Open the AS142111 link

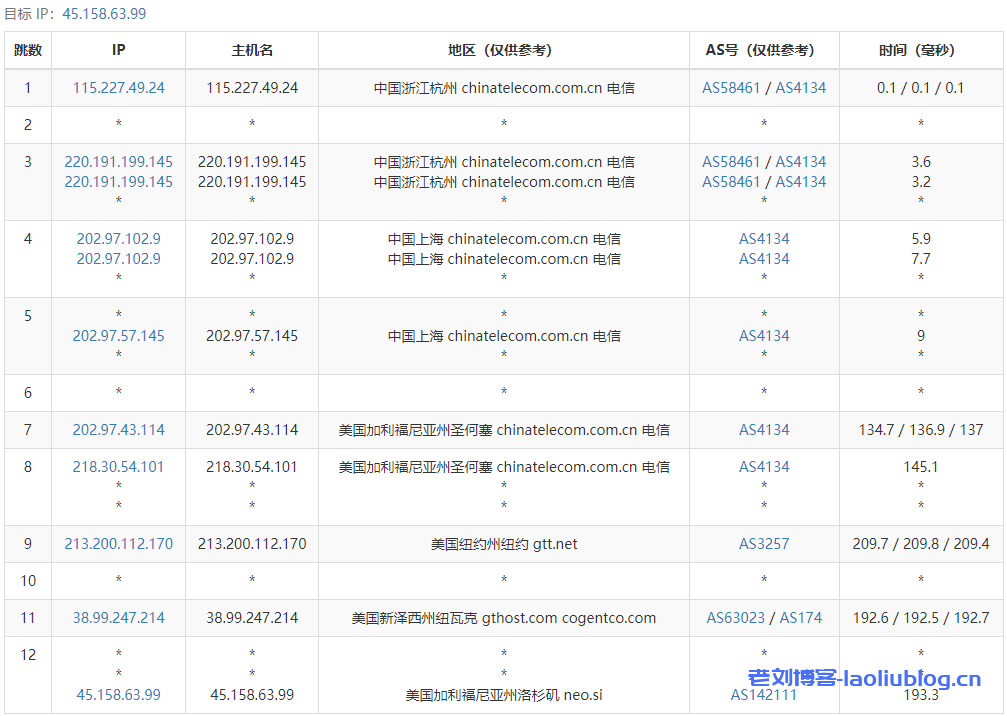764,695
